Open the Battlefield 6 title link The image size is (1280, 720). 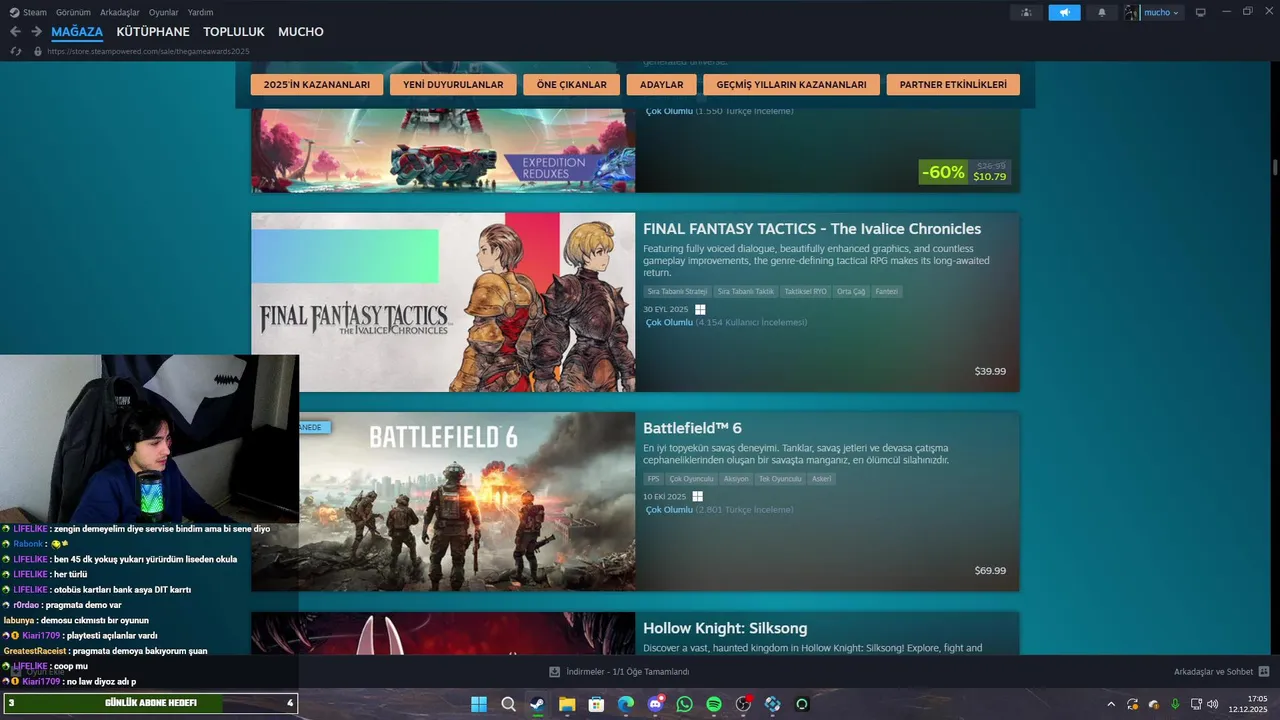coord(692,428)
